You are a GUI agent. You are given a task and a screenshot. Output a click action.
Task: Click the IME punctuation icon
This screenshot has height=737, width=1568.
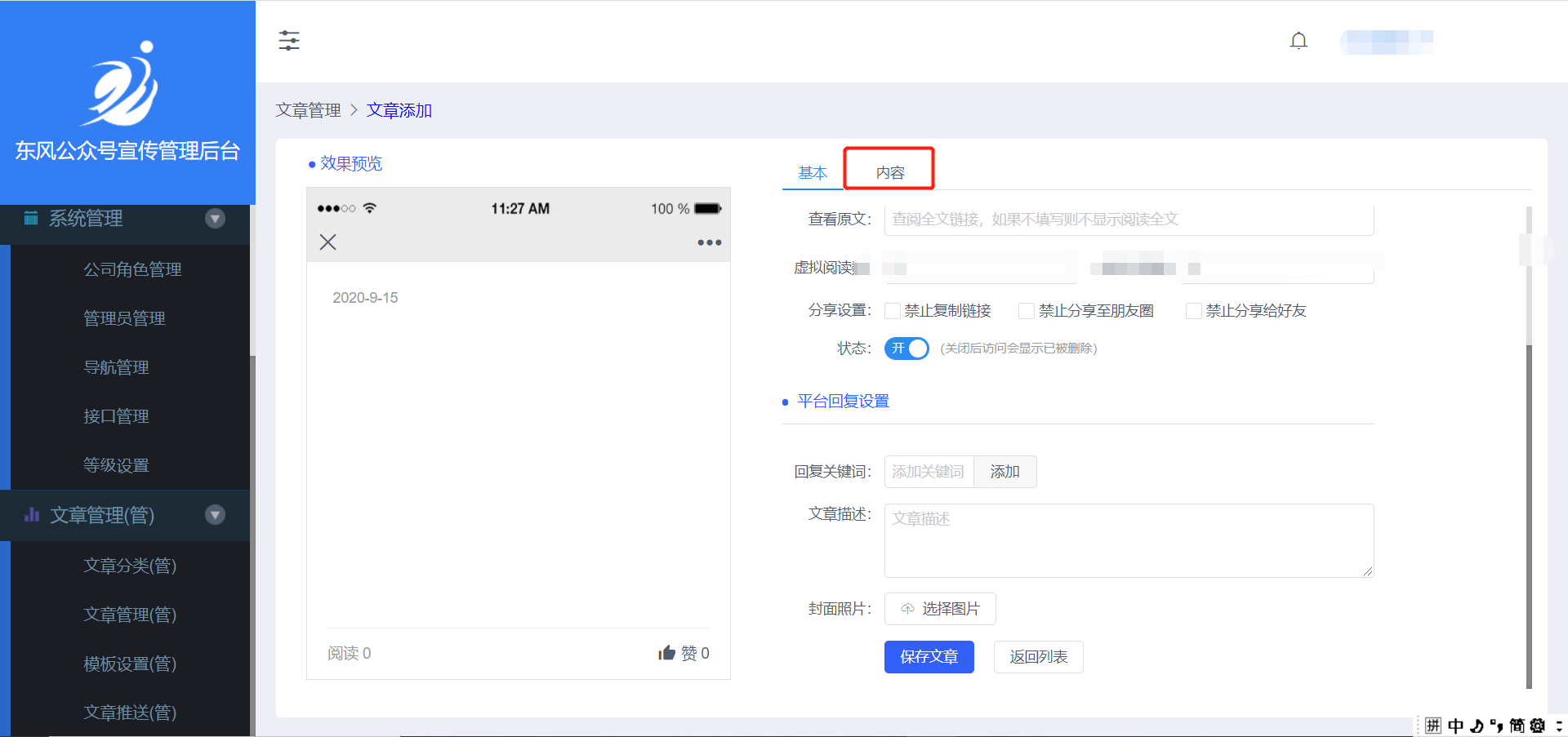click(x=1497, y=726)
